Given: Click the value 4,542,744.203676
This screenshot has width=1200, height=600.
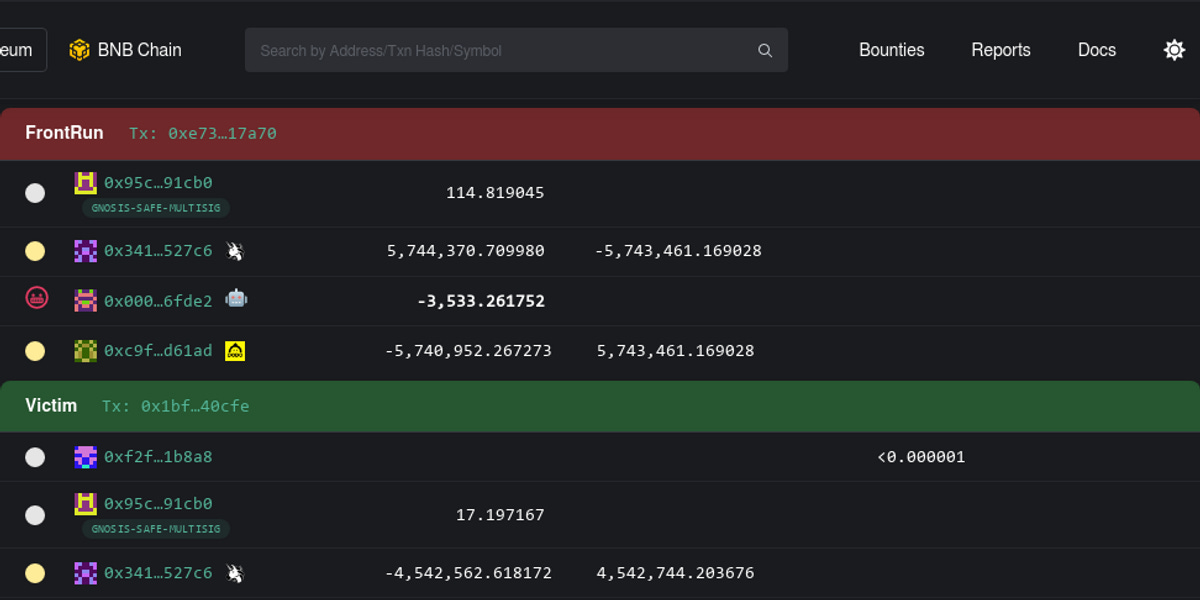Looking at the screenshot, I should 675,573.
